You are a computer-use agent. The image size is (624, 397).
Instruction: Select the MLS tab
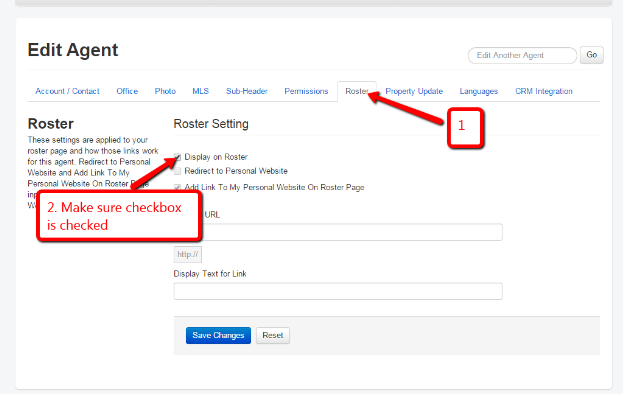coord(201,91)
